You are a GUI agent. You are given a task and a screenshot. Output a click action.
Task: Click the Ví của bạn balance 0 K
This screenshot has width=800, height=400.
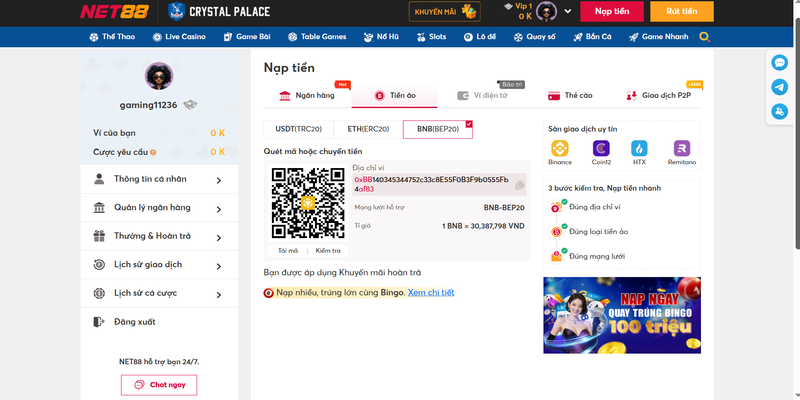coord(218,133)
